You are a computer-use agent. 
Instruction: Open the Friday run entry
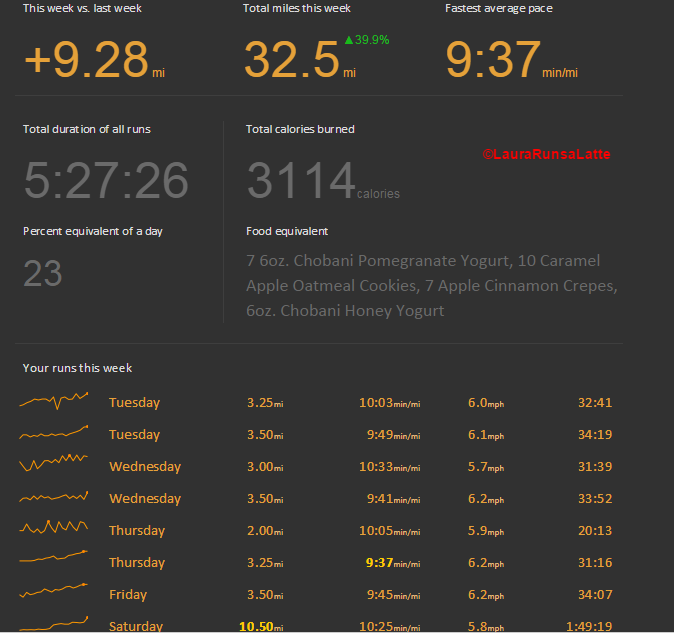click(128, 595)
